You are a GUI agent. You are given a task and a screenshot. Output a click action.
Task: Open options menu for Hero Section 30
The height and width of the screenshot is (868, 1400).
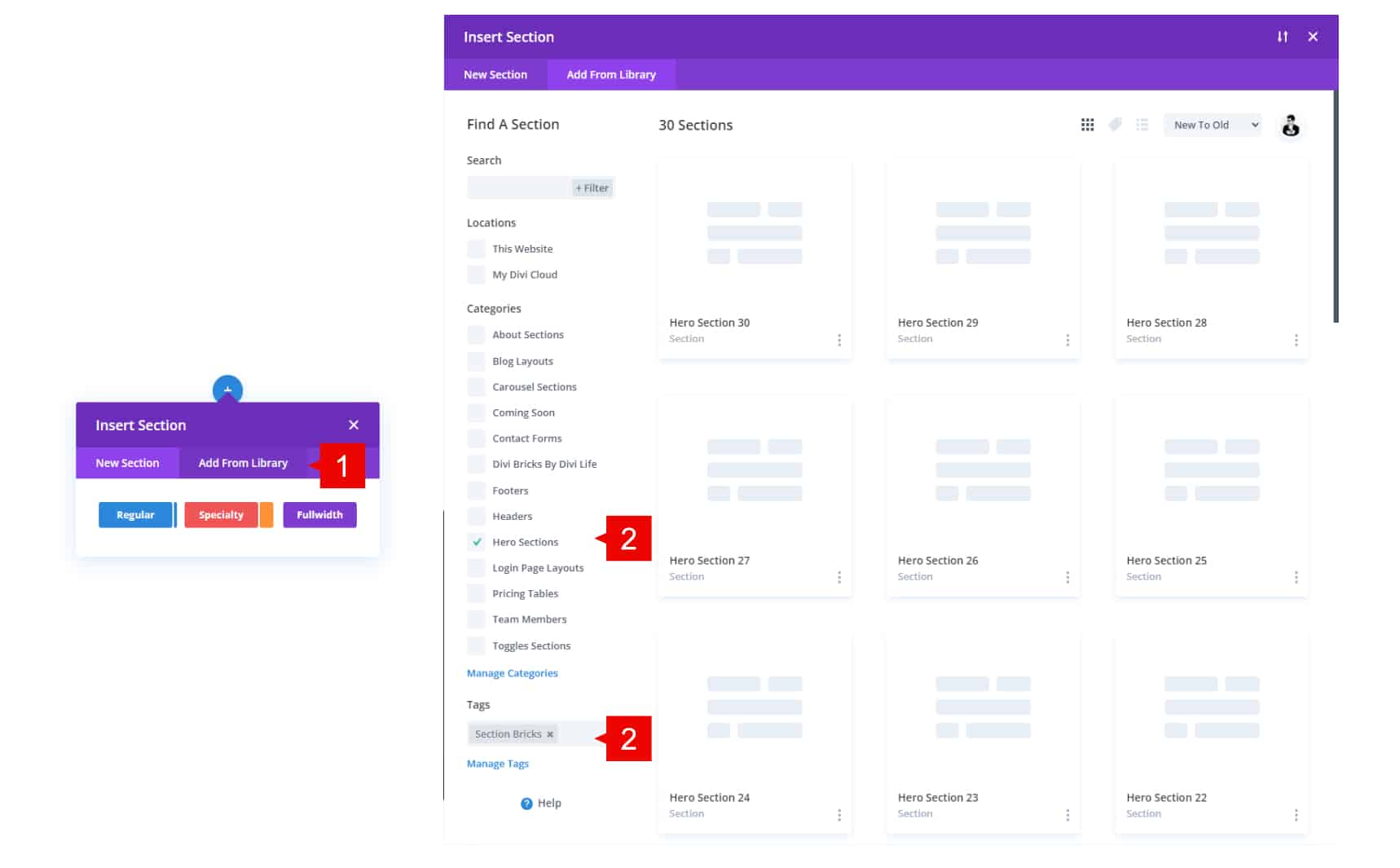pos(839,340)
